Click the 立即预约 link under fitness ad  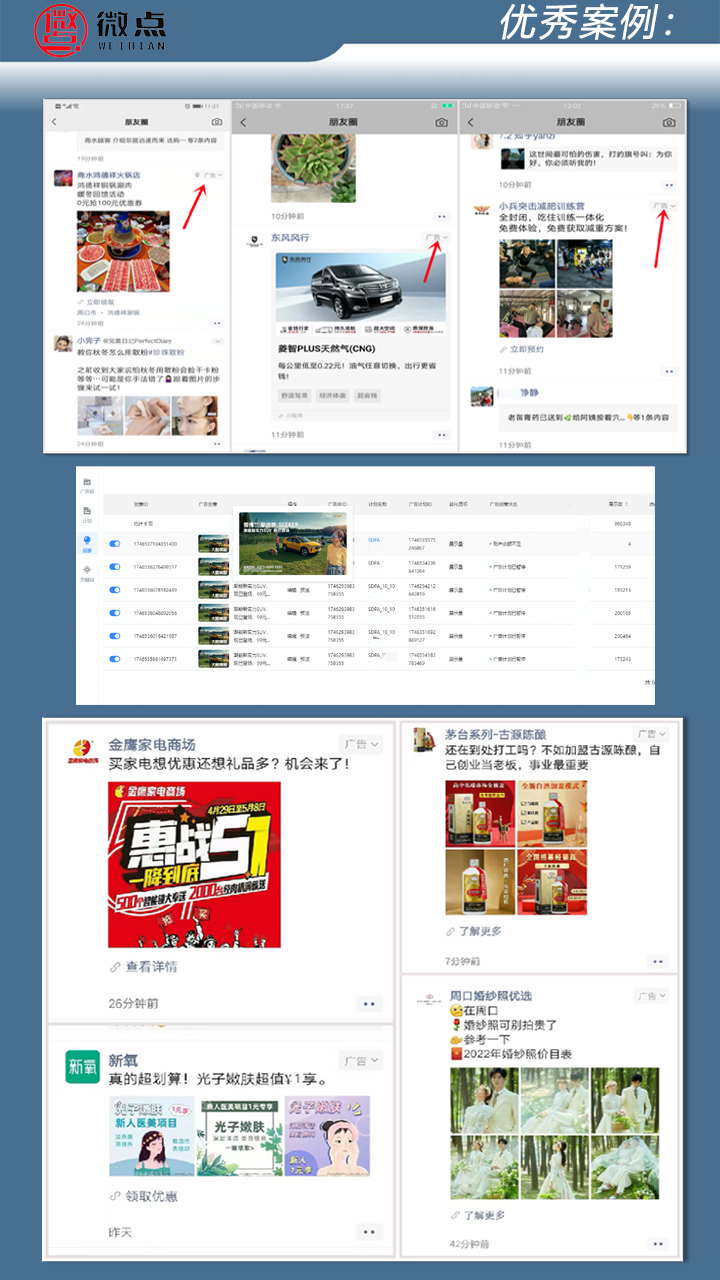pyautogui.click(x=522, y=350)
